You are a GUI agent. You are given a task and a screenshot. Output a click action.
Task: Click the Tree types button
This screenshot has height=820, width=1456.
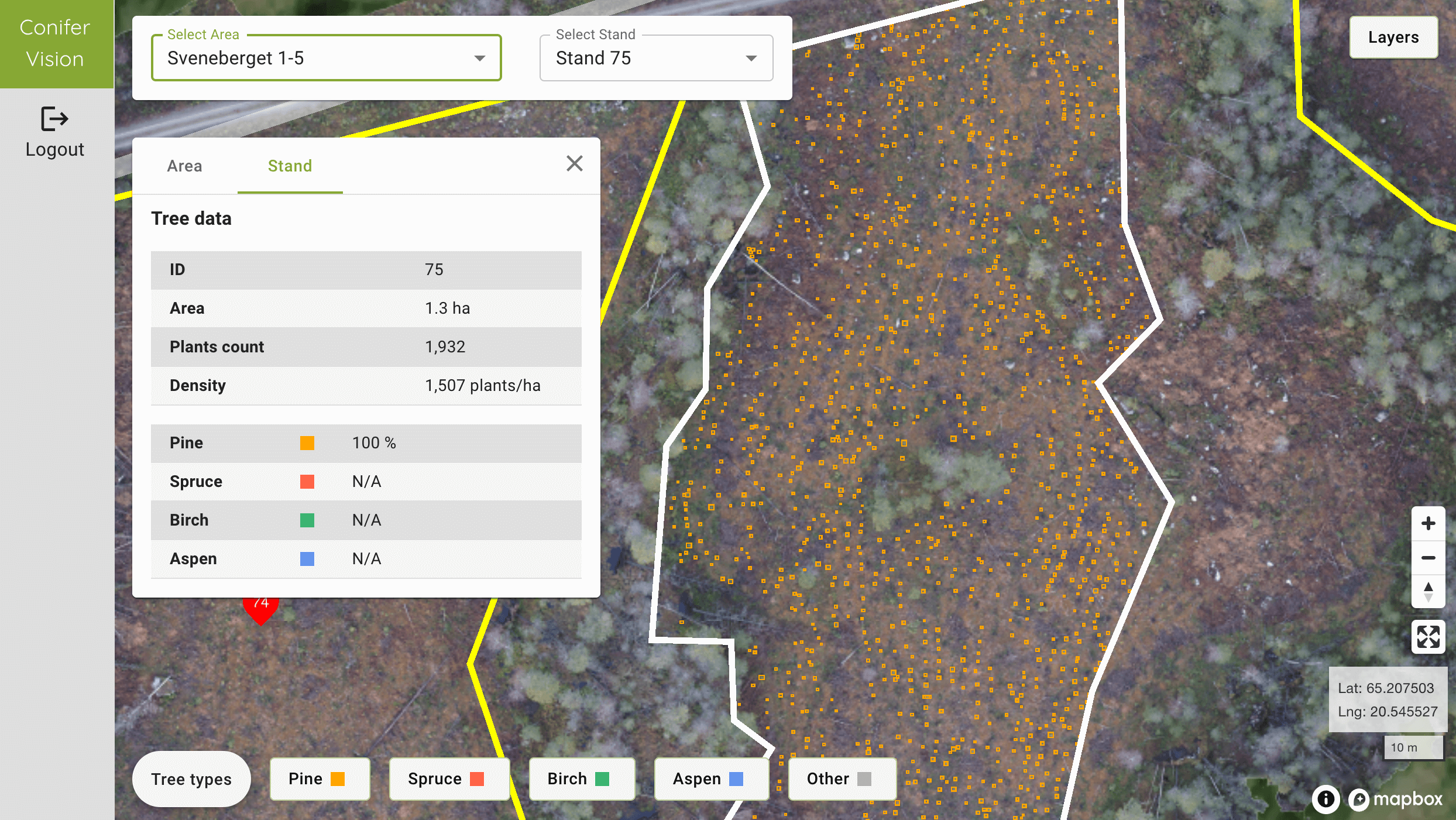(x=191, y=779)
